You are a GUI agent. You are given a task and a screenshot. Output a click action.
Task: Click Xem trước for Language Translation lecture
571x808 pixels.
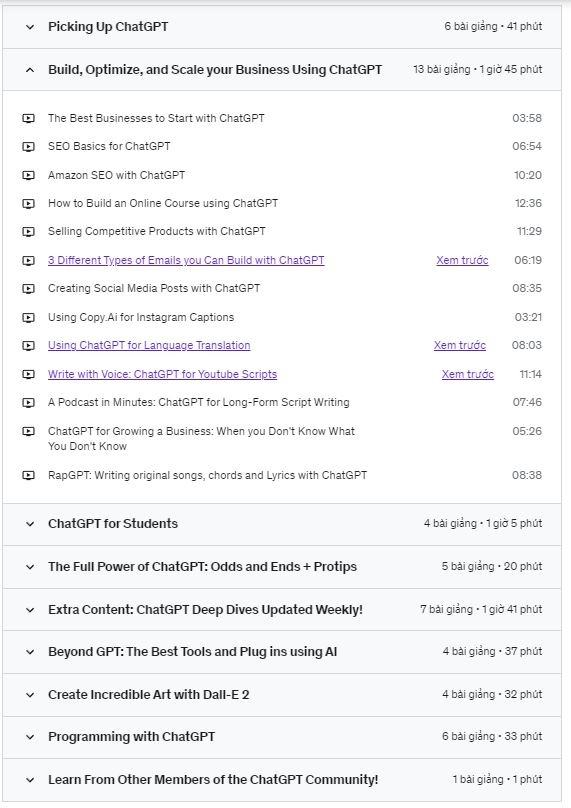tap(460, 345)
